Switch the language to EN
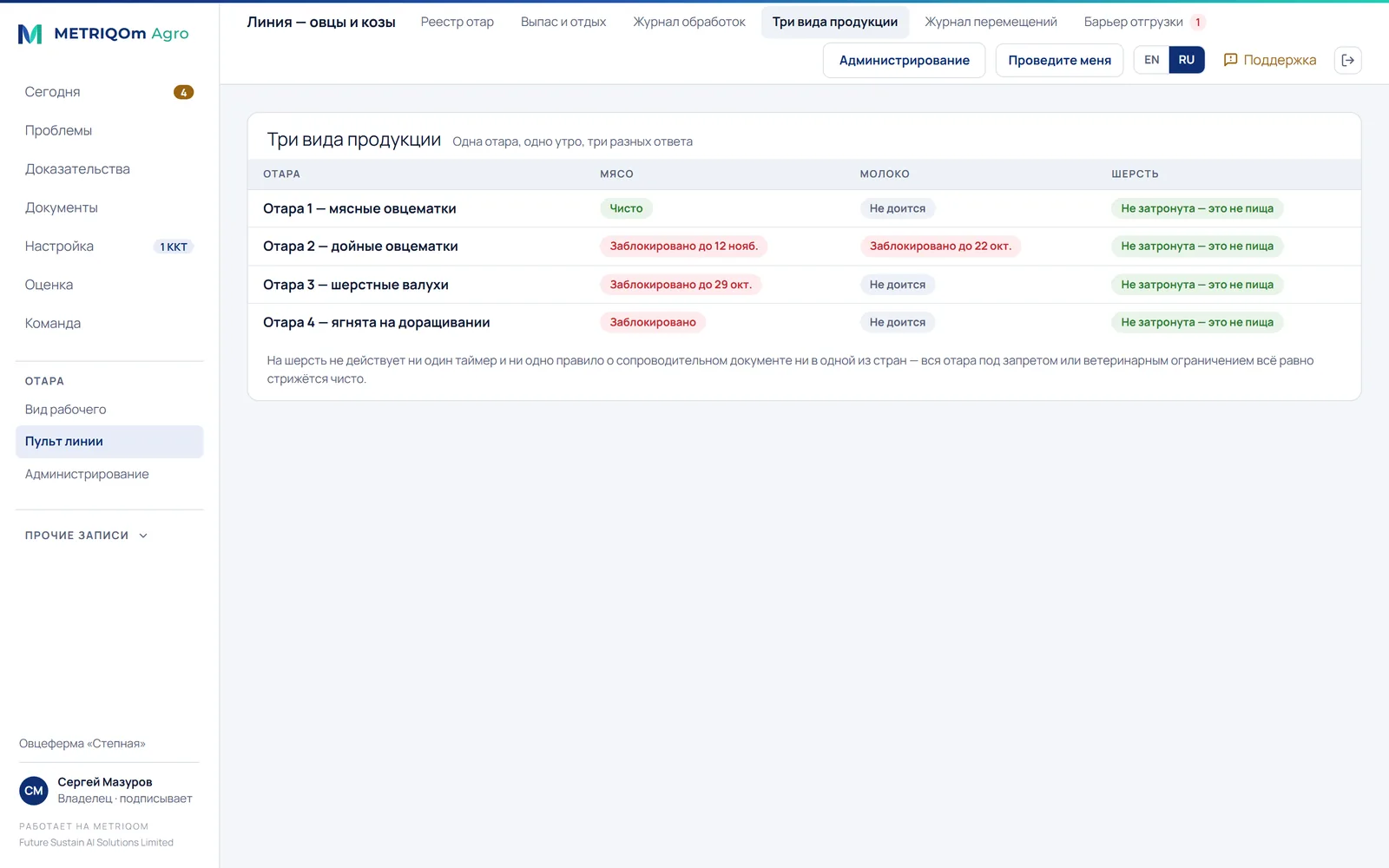1389x868 pixels. pyautogui.click(x=1151, y=60)
